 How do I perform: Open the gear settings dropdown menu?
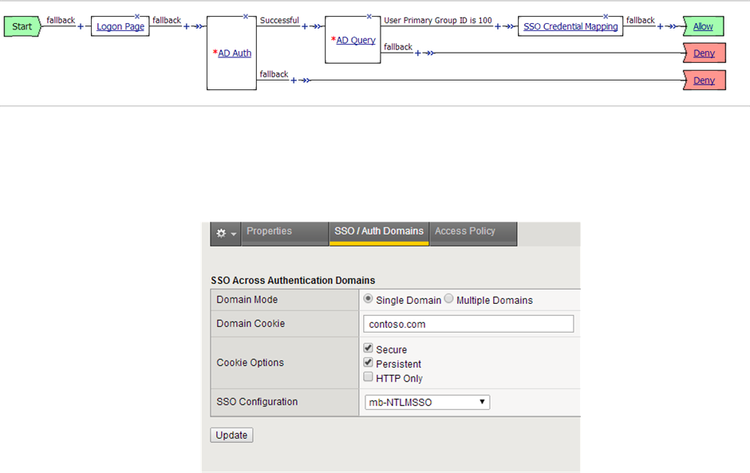(x=225, y=232)
